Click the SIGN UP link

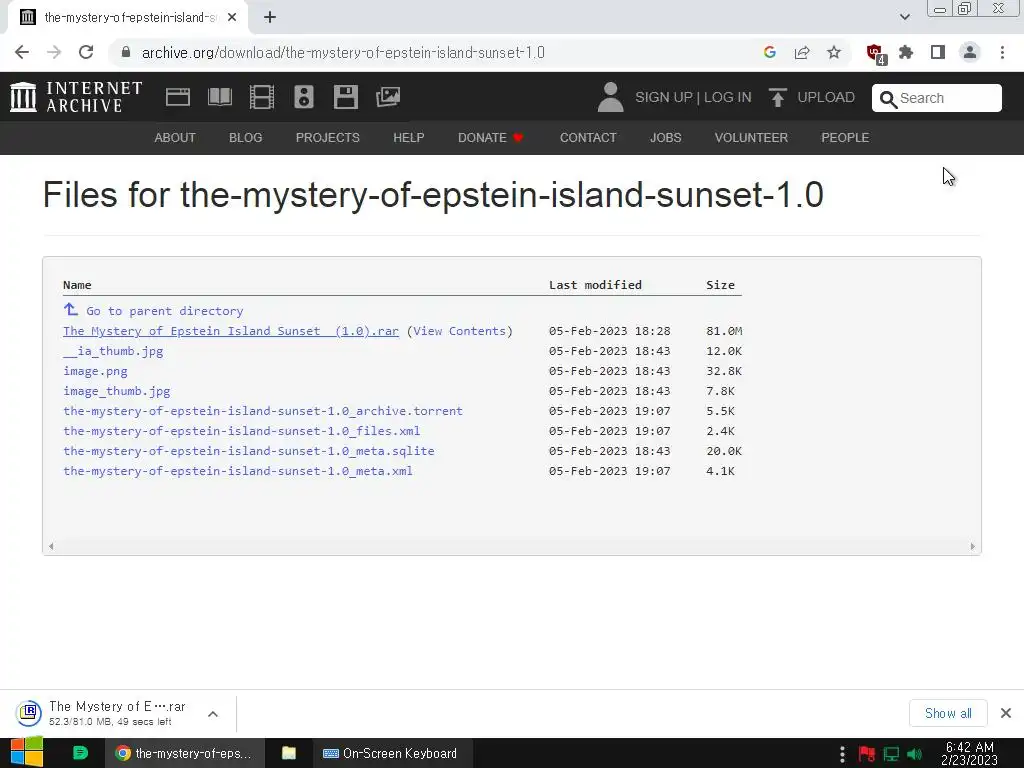coord(664,97)
